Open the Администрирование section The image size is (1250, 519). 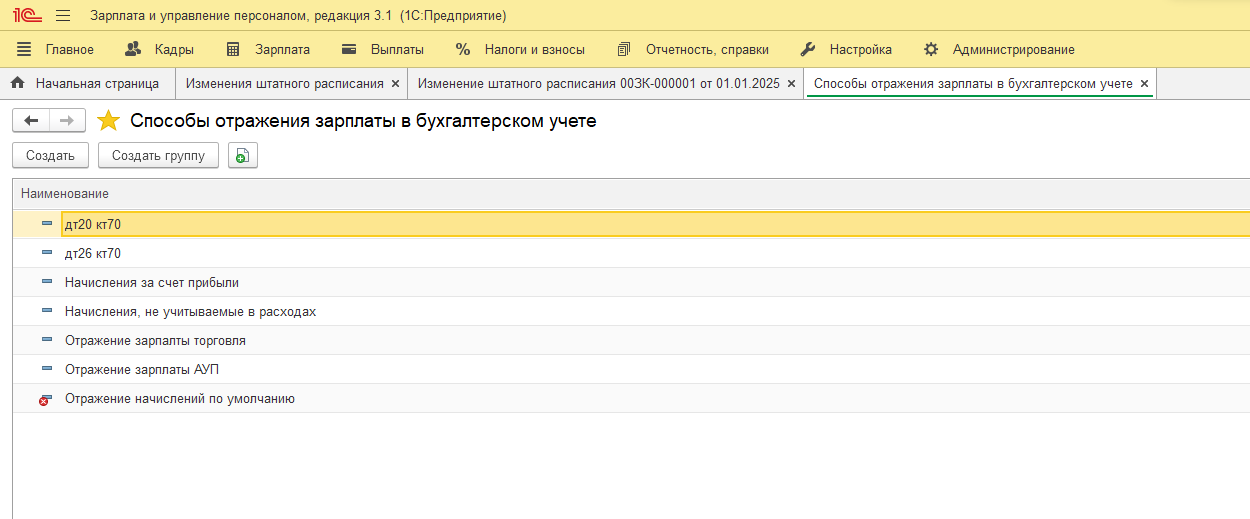click(999, 49)
